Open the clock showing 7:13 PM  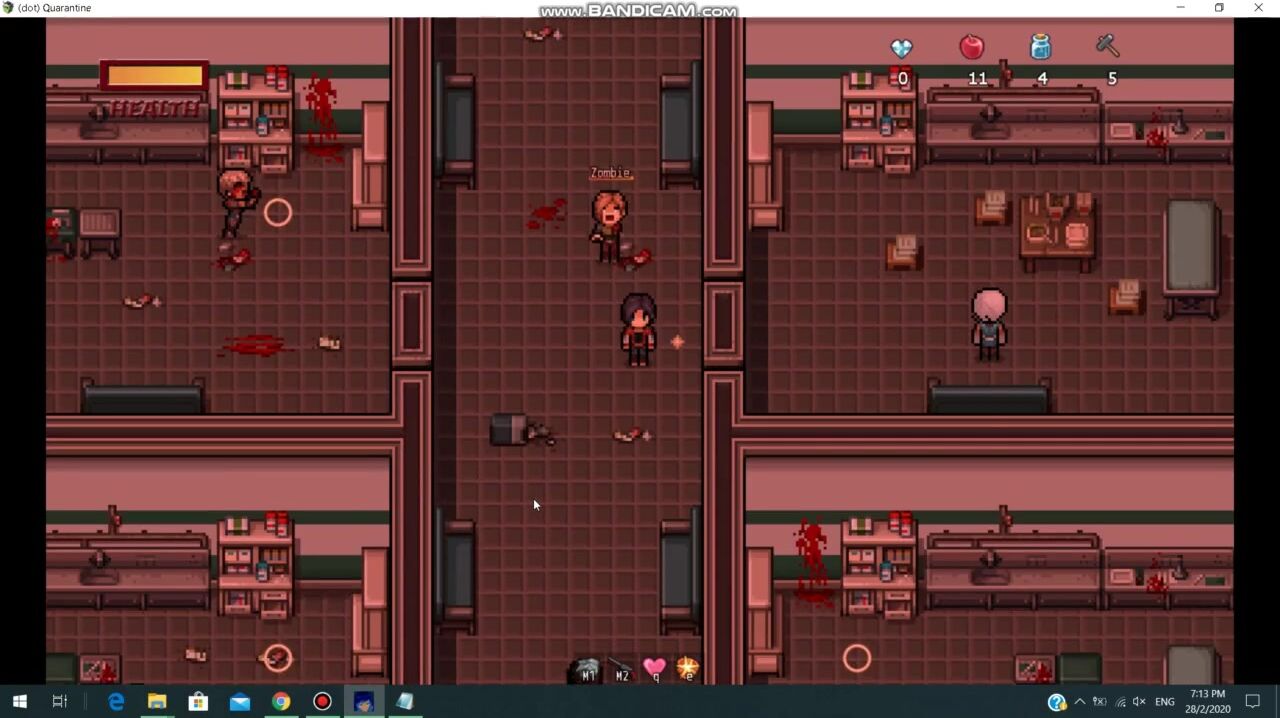click(x=1208, y=702)
